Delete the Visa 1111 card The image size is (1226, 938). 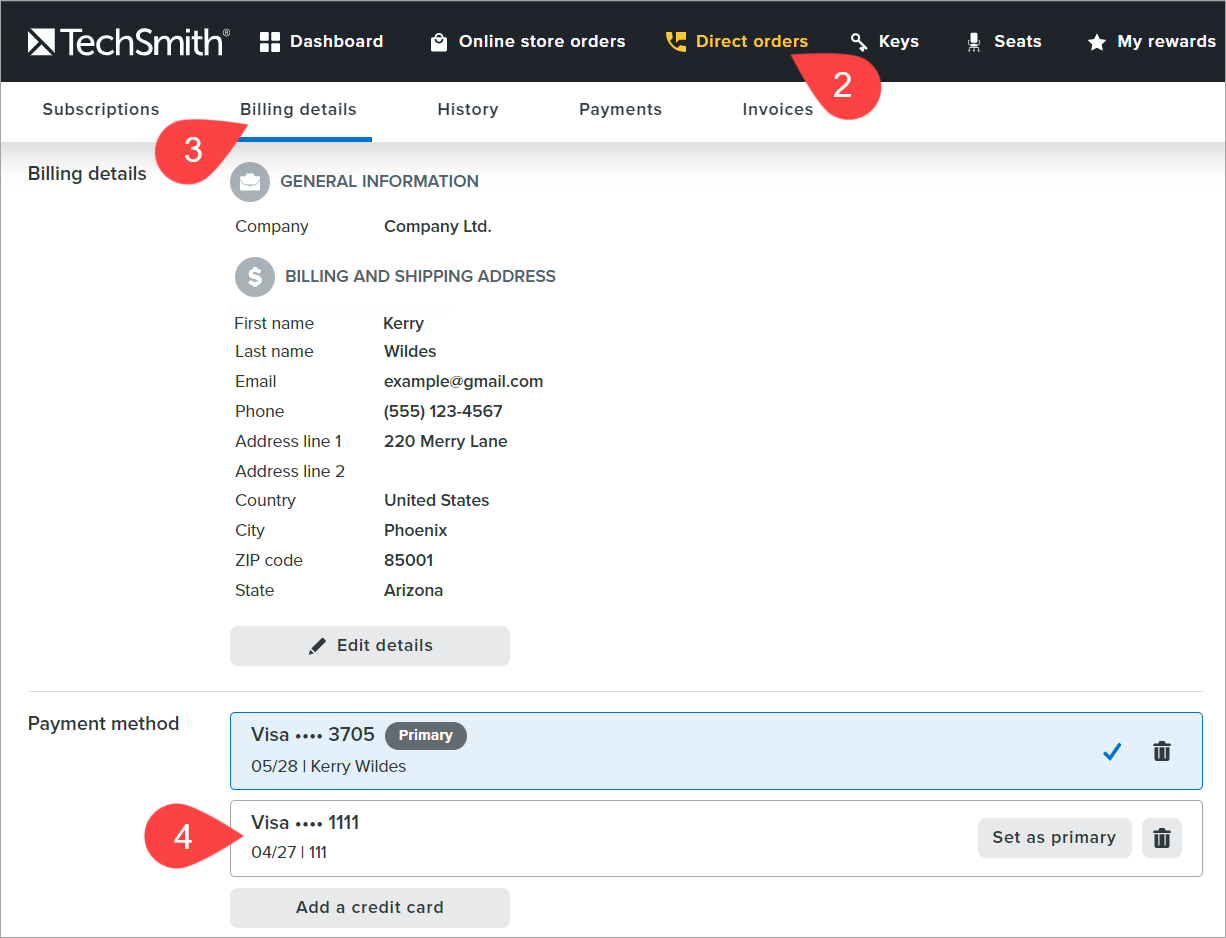tap(1162, 838)
